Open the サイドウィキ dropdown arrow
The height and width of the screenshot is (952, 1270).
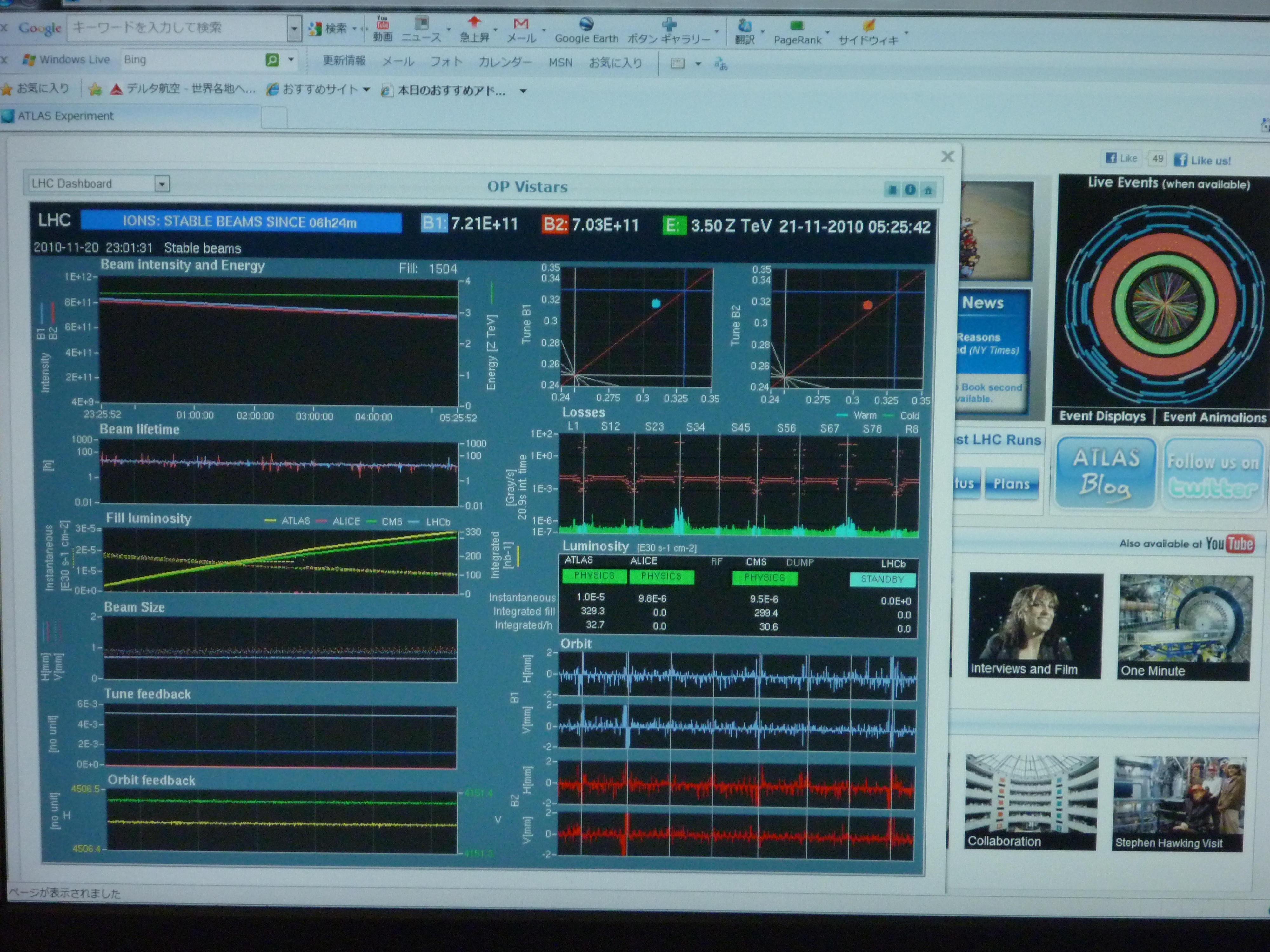click(906, 33)
